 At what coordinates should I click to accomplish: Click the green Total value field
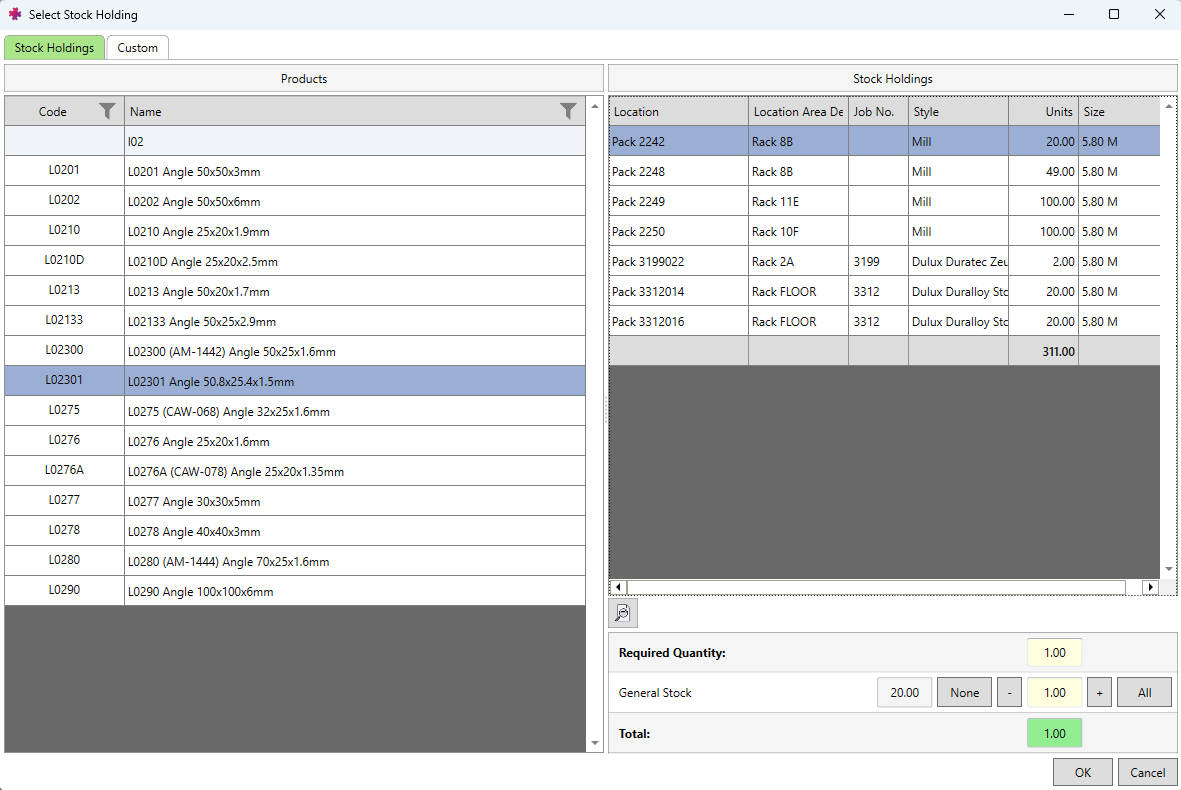(1054, 733)
